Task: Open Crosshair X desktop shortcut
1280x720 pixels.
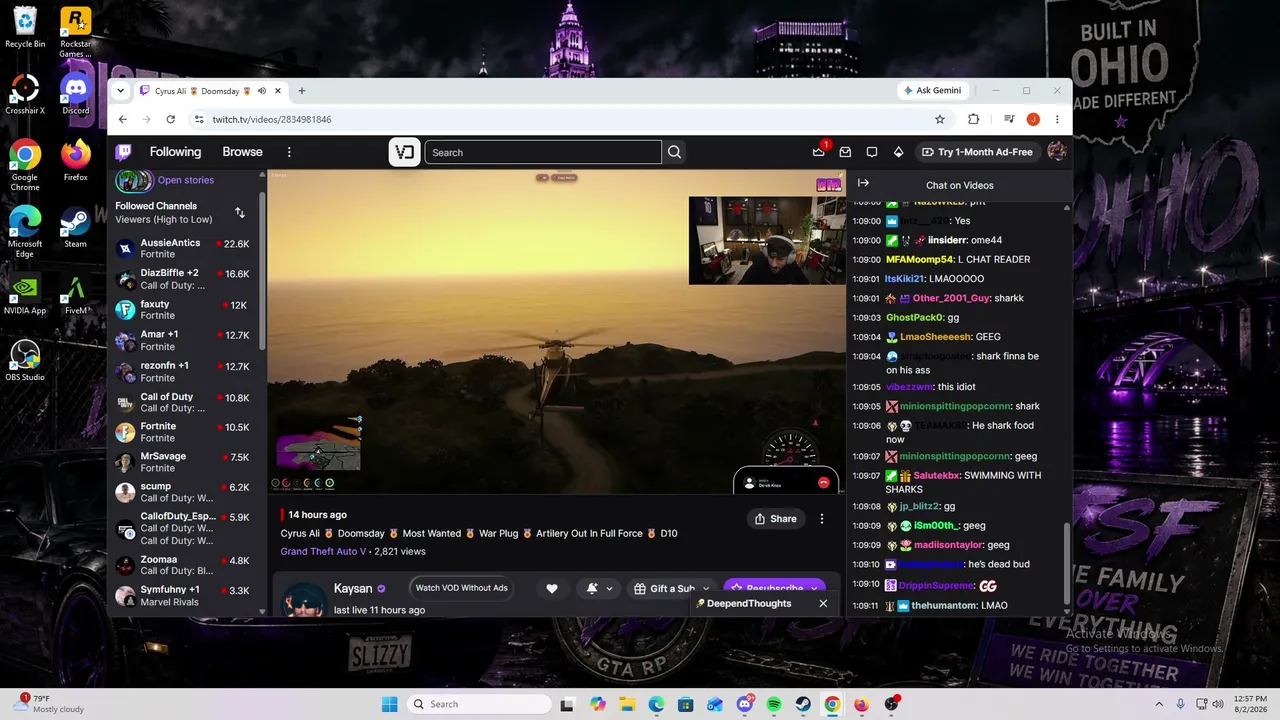Action: pyautogui.click(x=25, y=94)
